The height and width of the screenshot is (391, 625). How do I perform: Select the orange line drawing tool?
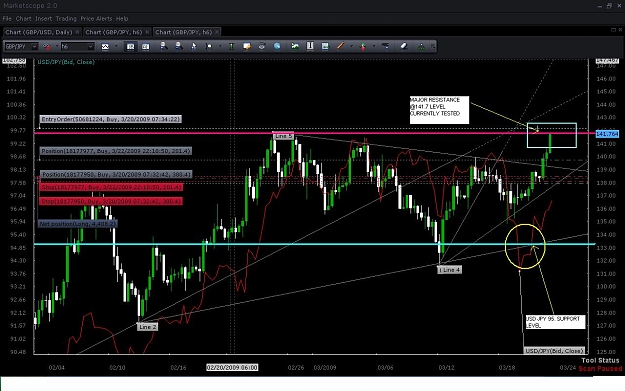[340, 46]
